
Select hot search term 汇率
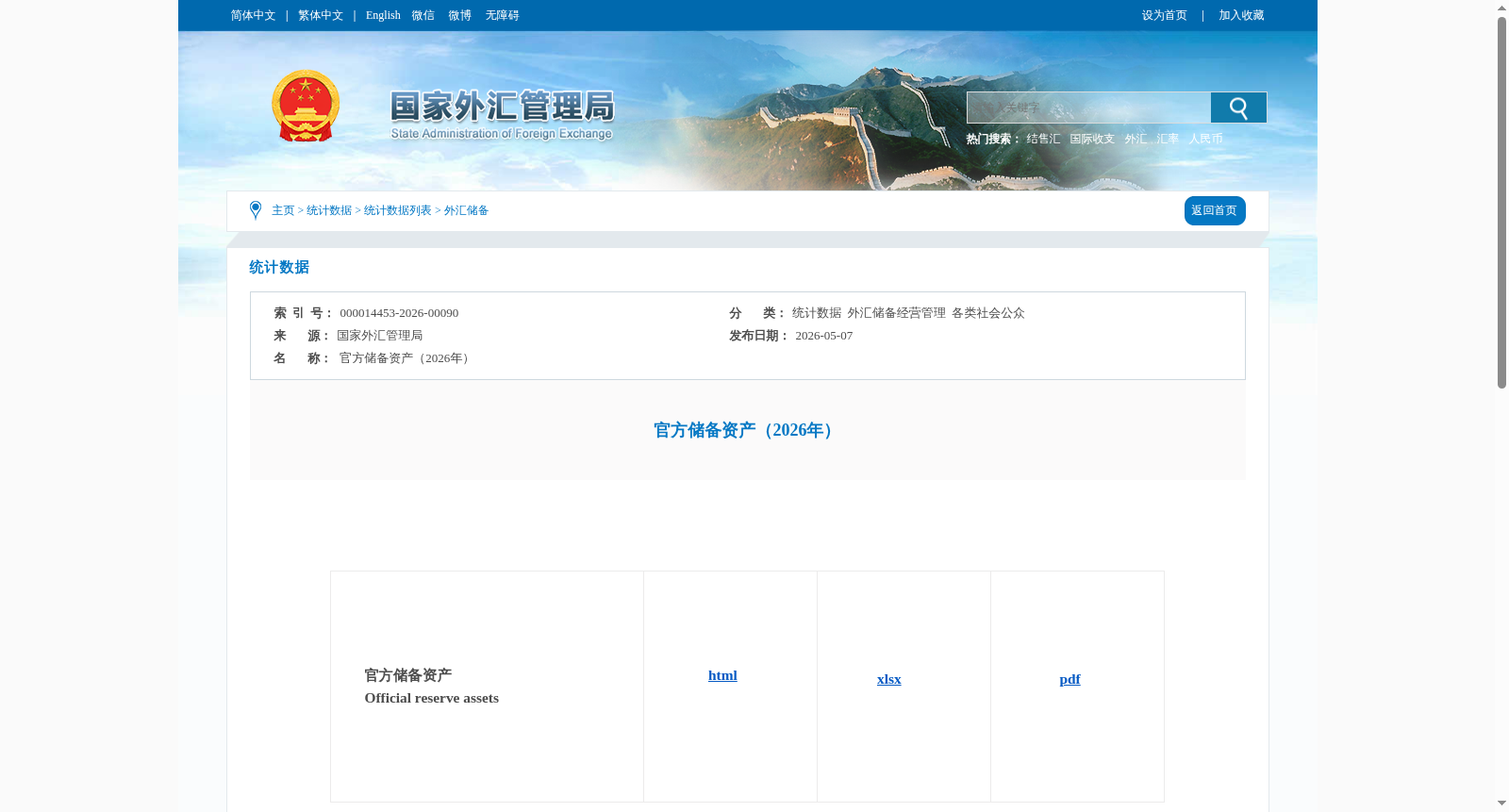(1168, 139)
